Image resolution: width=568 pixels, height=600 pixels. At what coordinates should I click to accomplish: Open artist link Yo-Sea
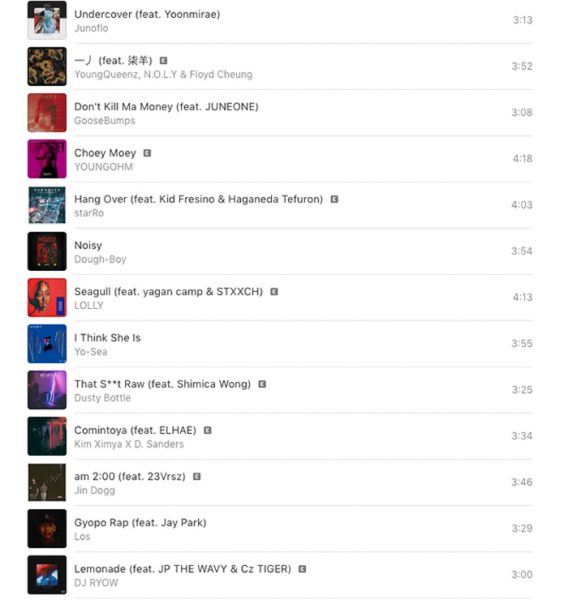coord(91,352)
